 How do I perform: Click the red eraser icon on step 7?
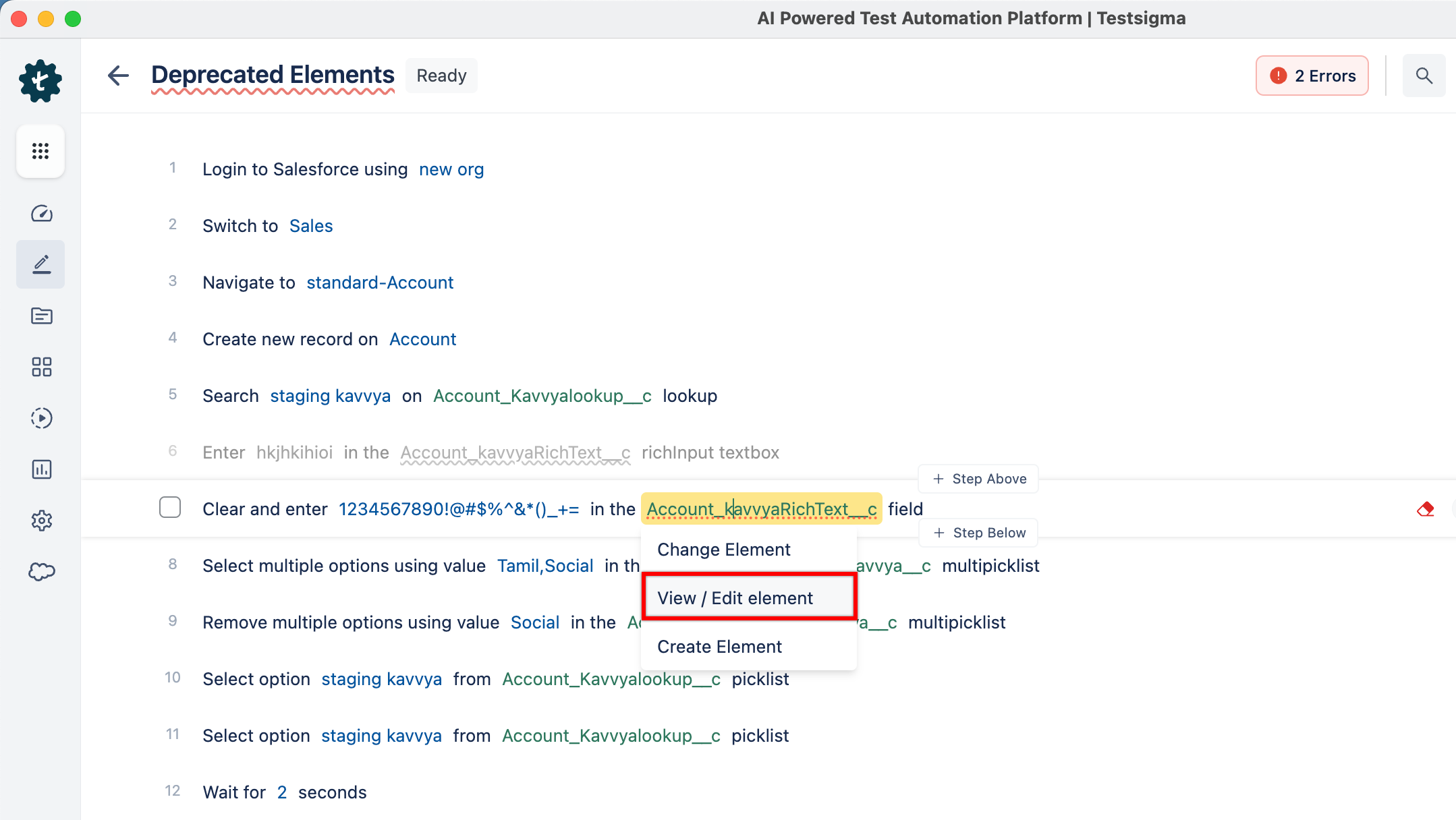tap(1426, 509)
